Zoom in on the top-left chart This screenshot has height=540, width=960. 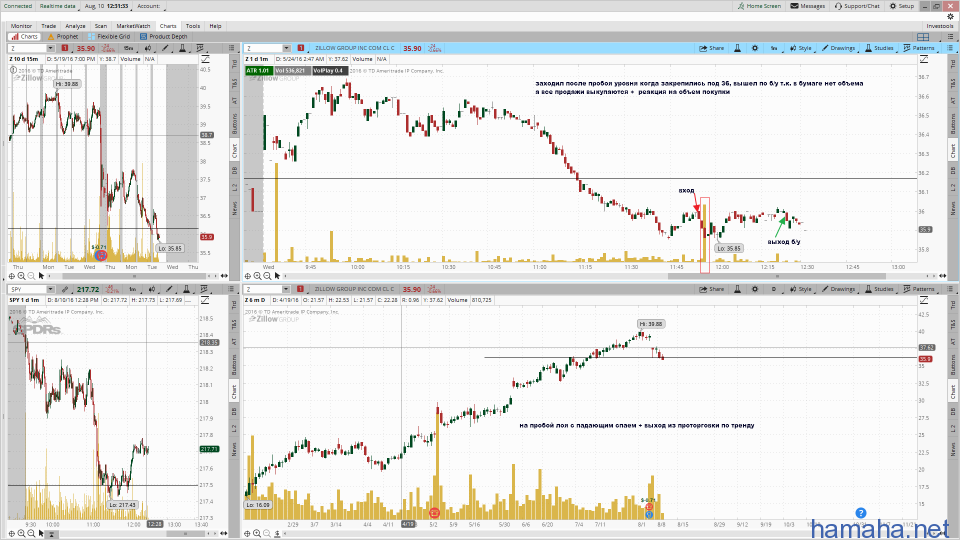click(21, 276)
